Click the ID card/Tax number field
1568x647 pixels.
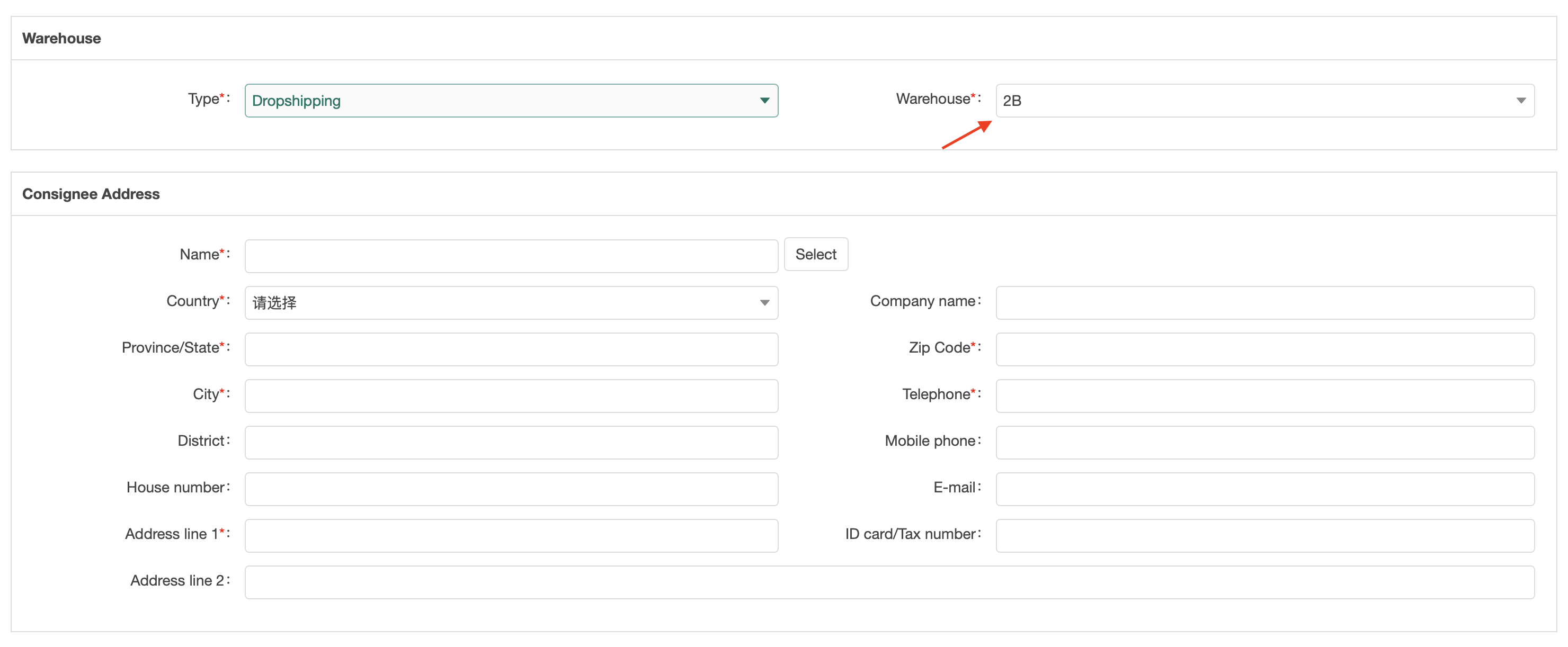pos(1265,536)
